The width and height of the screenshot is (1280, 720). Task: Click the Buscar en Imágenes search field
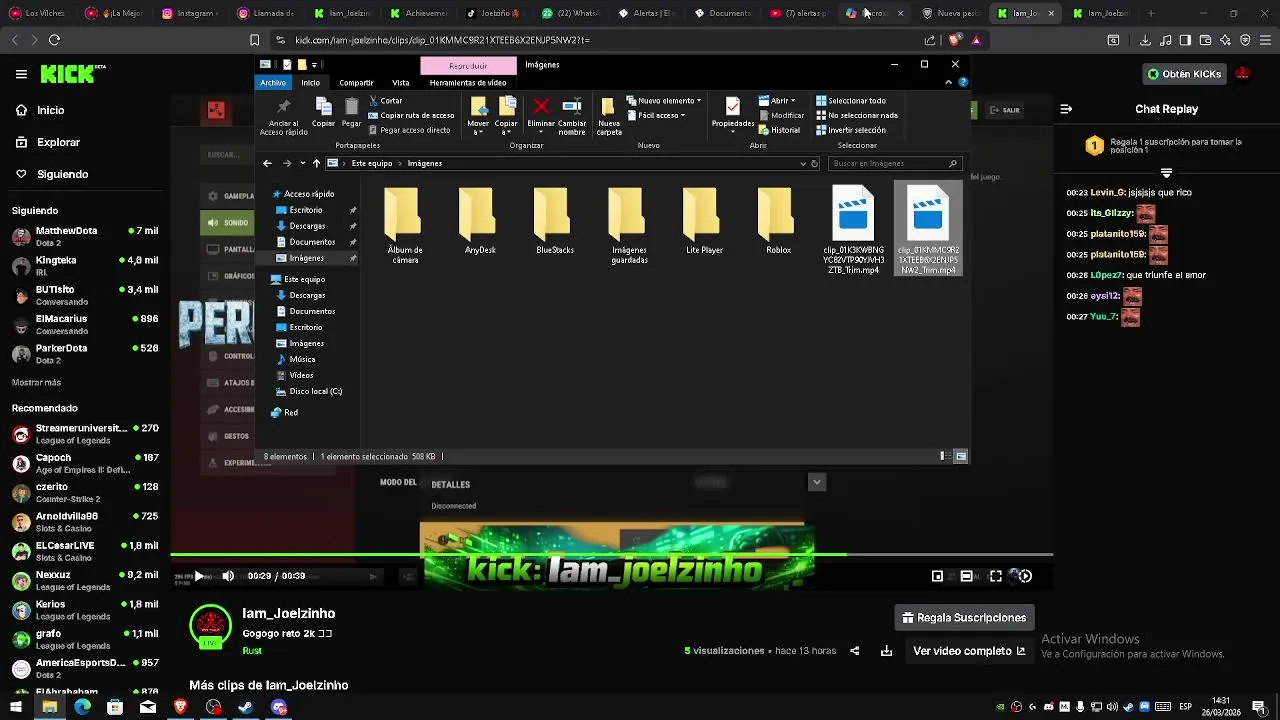pyautogui.click(x=896, y=163)
